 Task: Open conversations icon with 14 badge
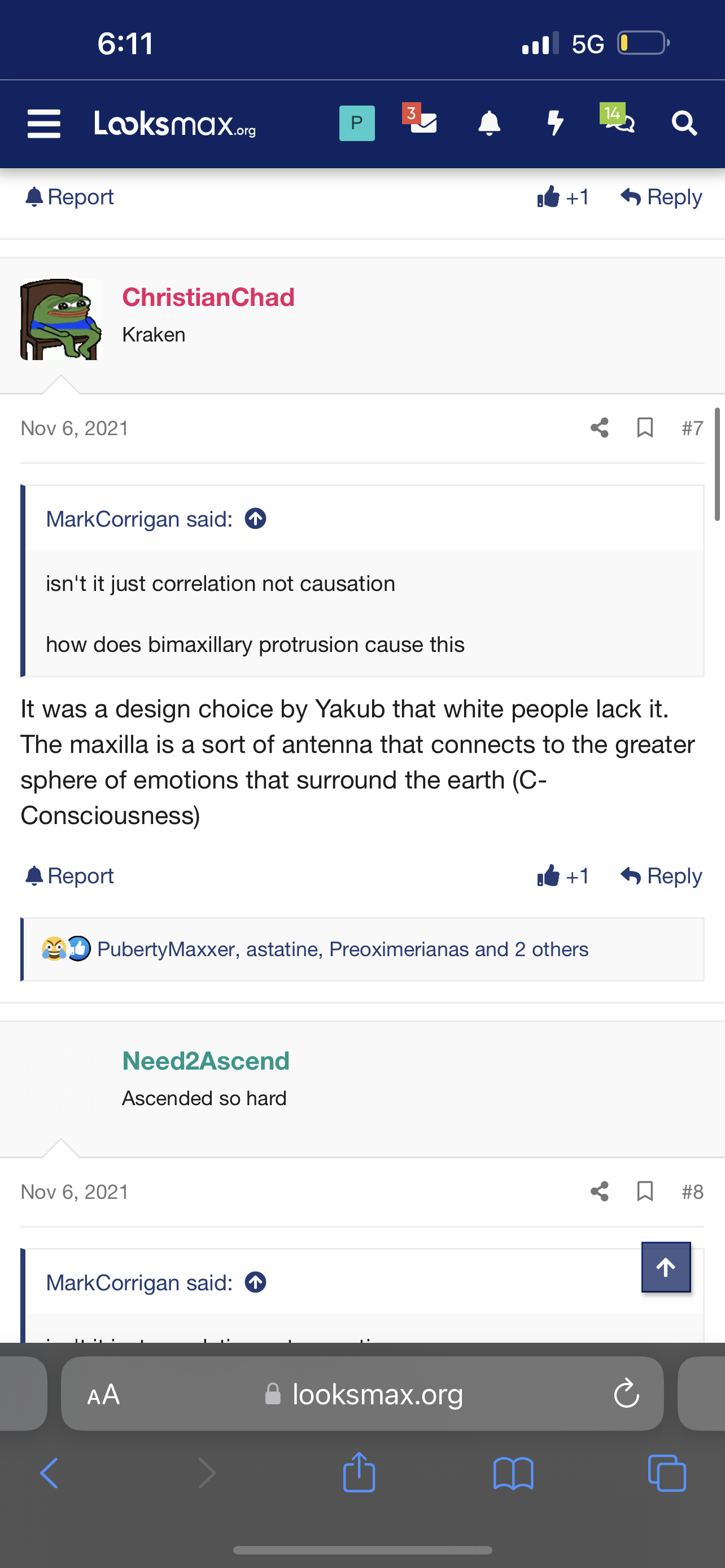point(618,119)
